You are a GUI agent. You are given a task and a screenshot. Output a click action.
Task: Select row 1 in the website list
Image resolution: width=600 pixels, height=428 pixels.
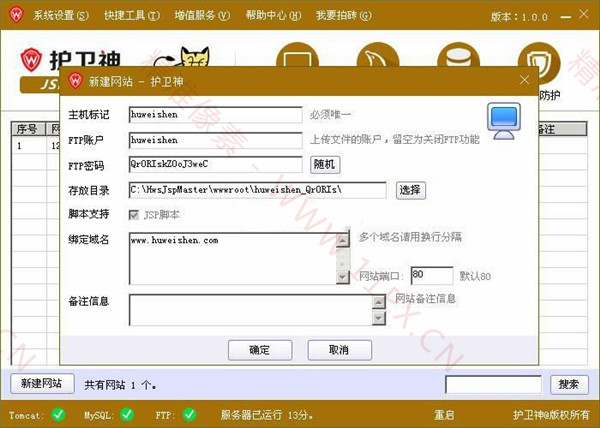36,146
